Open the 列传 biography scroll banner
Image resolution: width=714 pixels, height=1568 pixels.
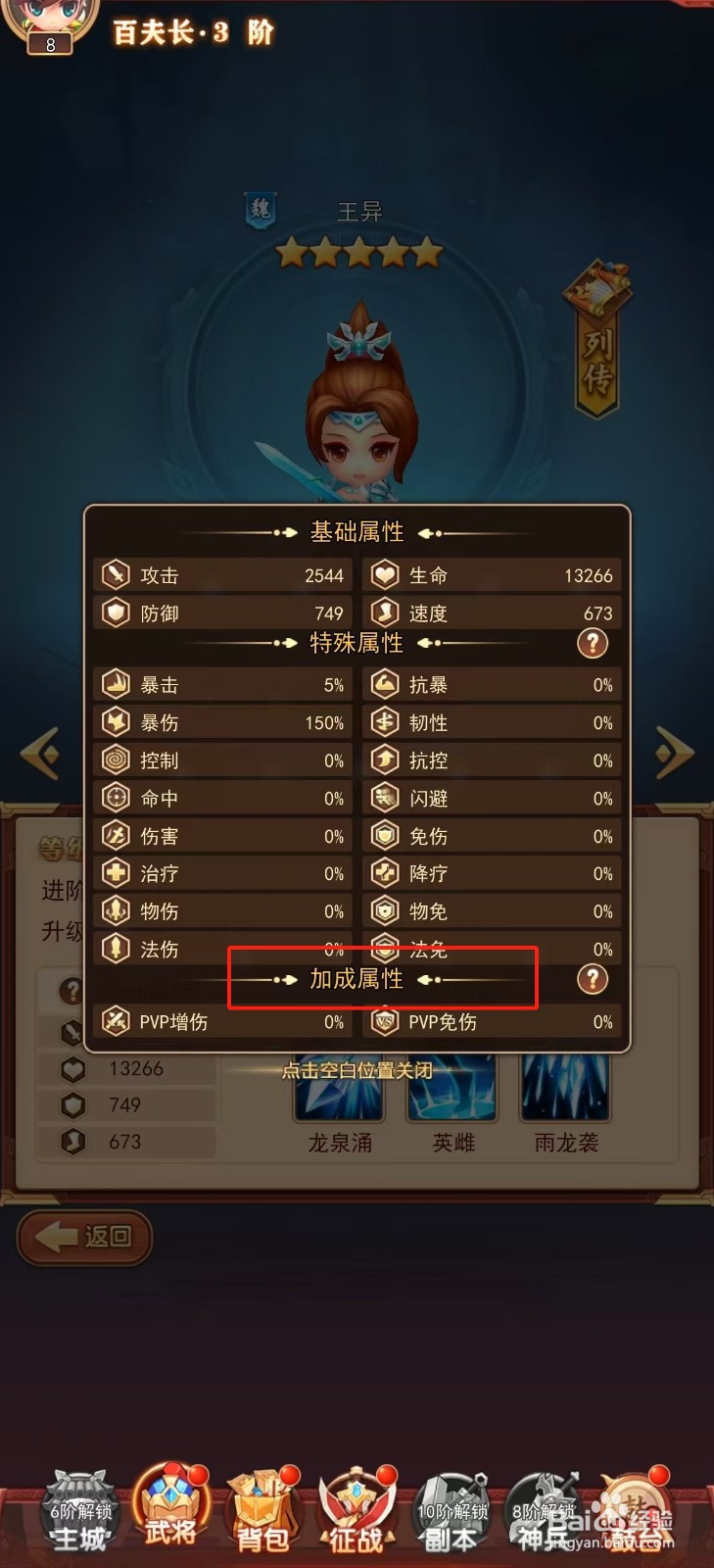tap(595, 339)
